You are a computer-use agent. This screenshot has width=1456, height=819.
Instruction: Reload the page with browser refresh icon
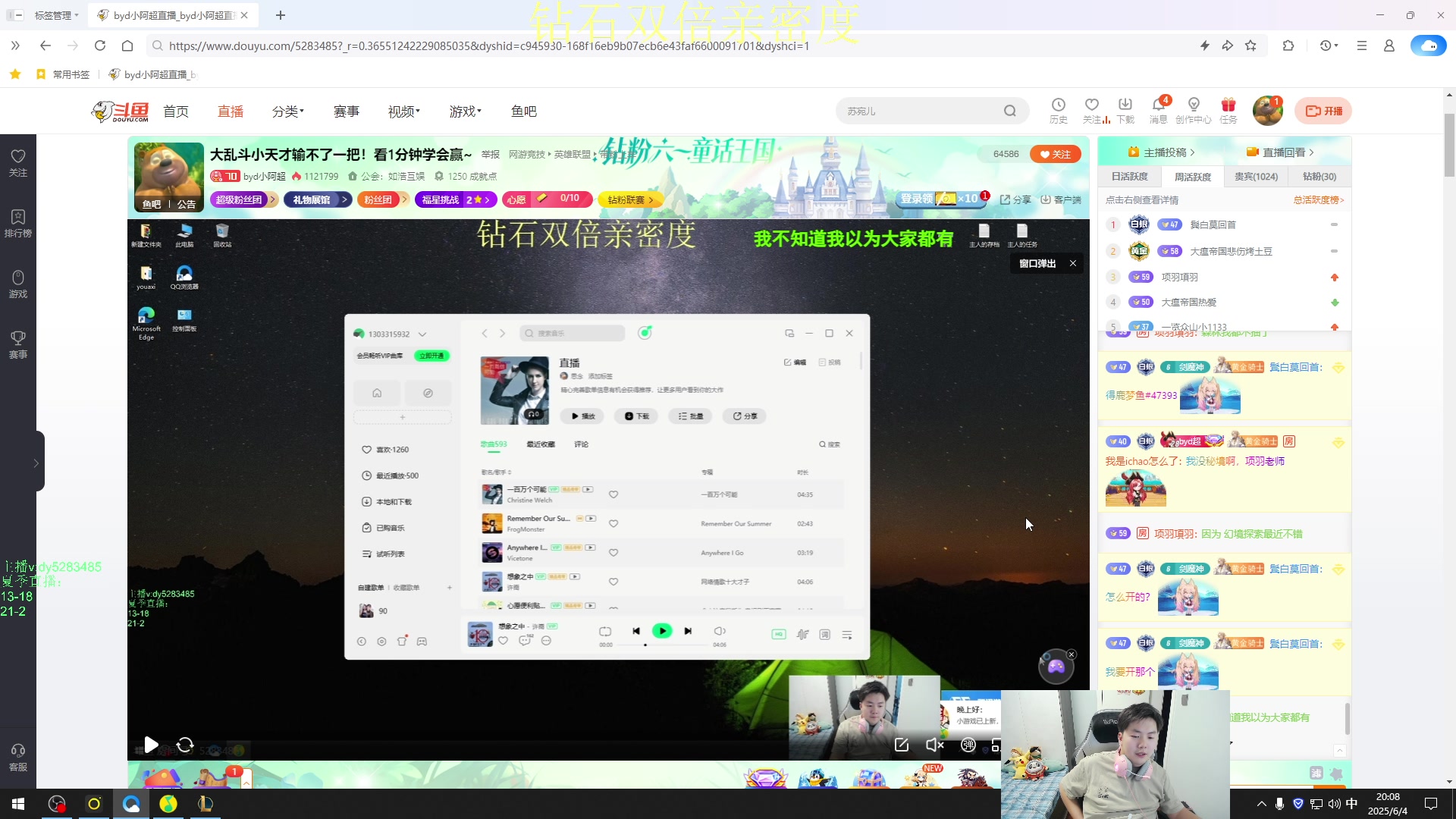100,45
